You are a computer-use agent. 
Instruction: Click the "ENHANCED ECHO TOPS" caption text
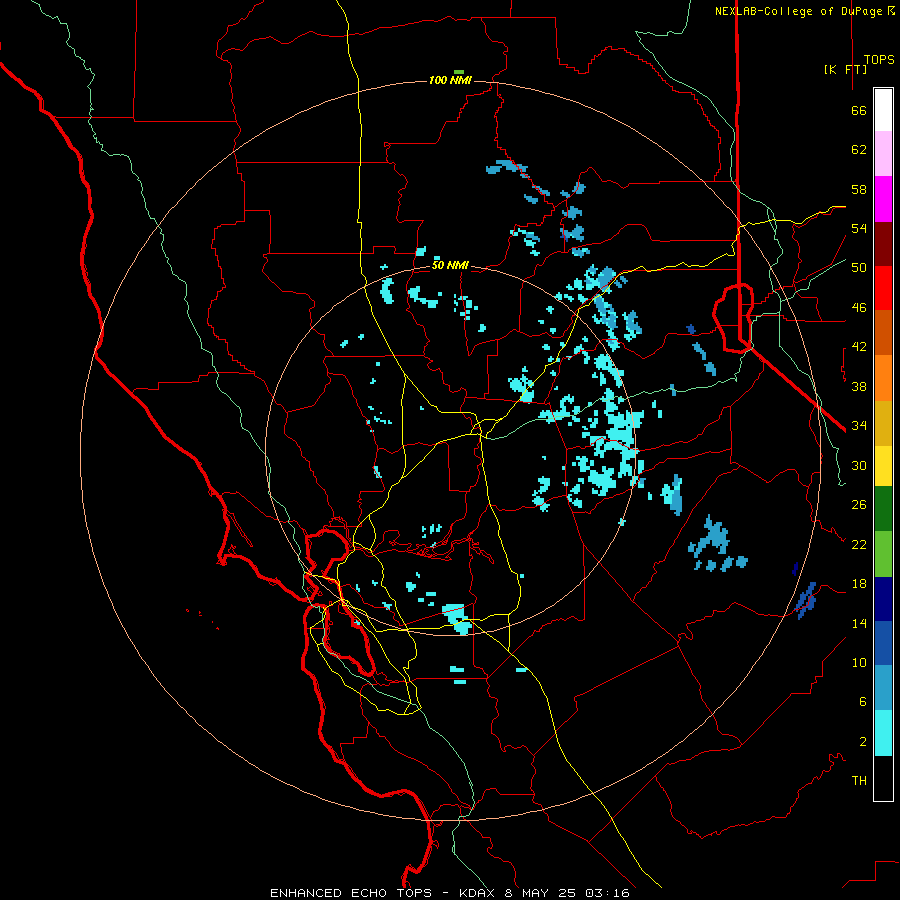[351, 893]
